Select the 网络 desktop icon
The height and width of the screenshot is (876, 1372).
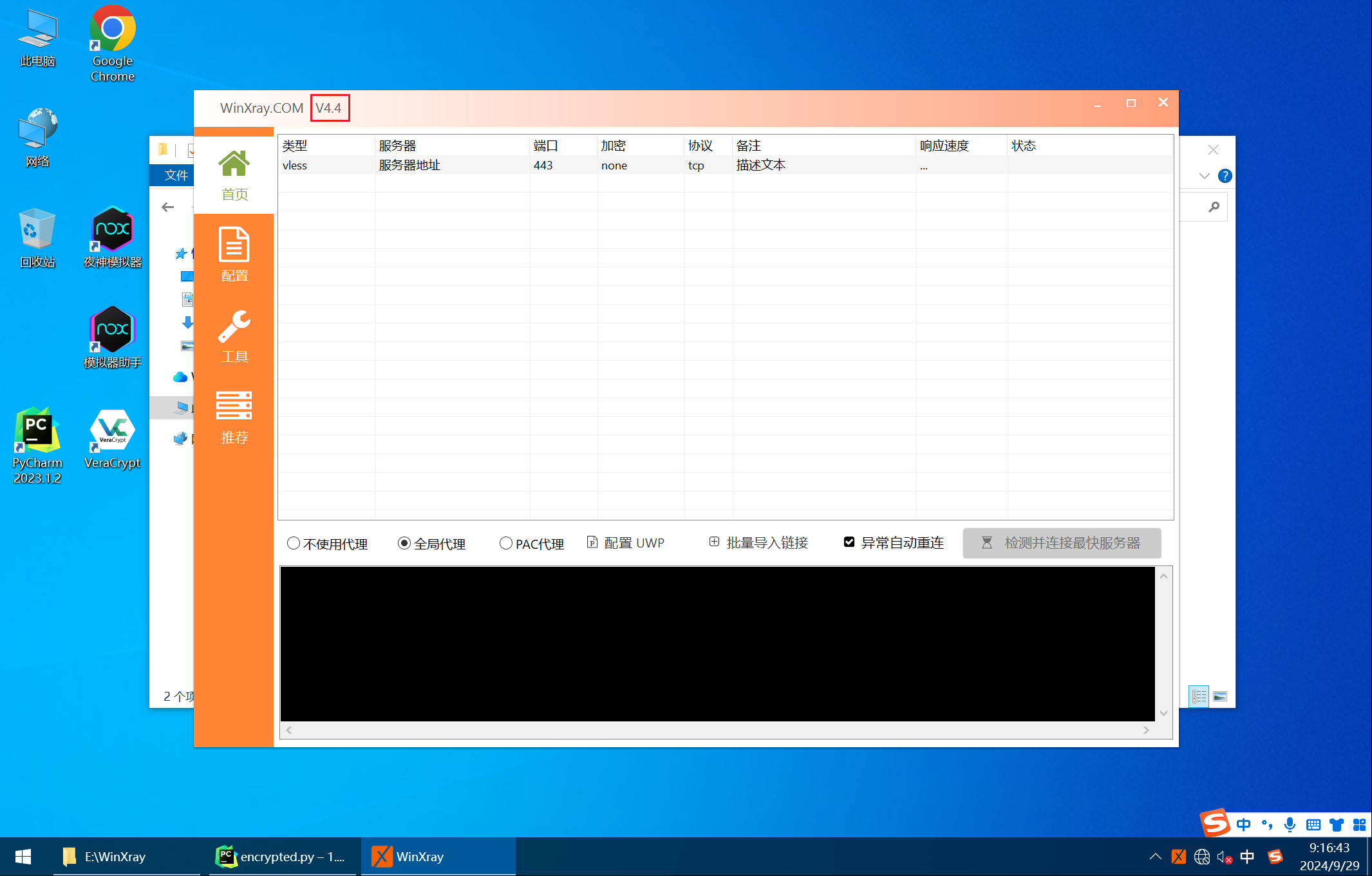(x=37, y=137)
